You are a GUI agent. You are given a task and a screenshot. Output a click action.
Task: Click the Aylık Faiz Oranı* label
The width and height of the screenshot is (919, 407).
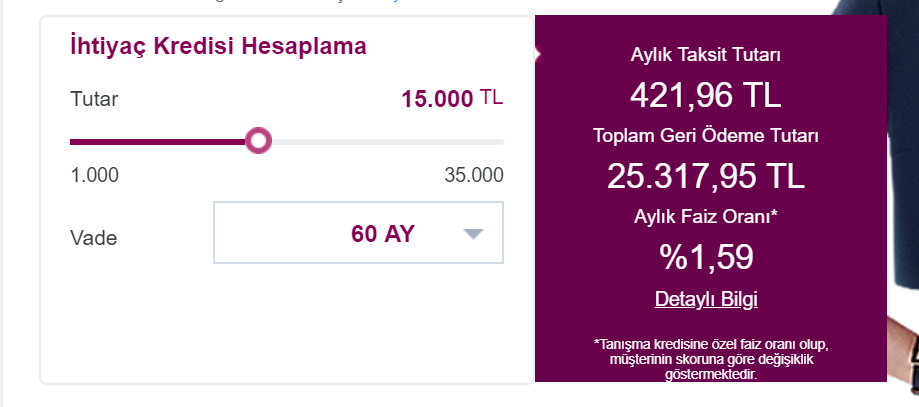click(706, 216)
